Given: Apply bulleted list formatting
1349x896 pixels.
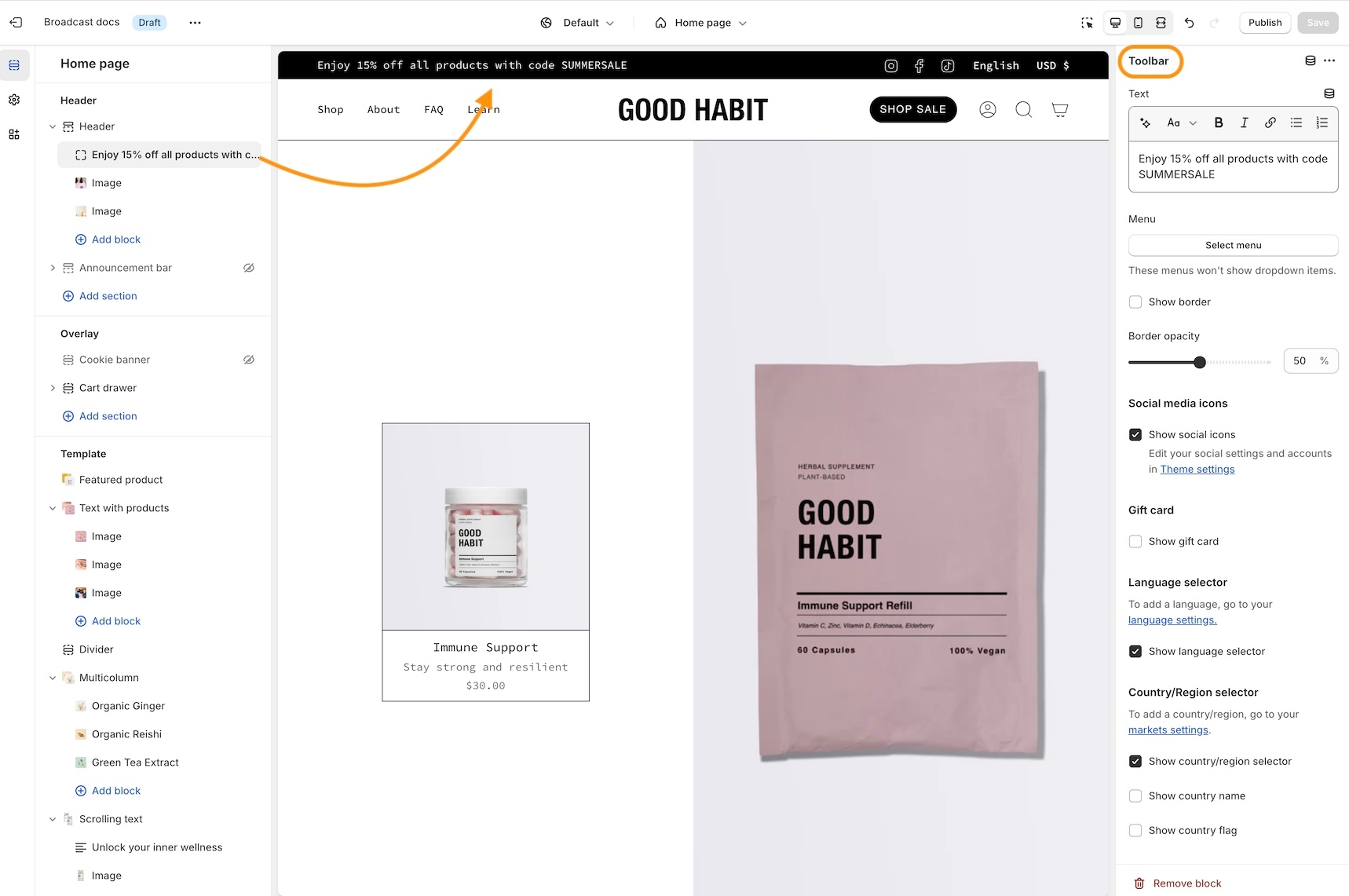Looking at the screenshot, I should point(1296,123).
